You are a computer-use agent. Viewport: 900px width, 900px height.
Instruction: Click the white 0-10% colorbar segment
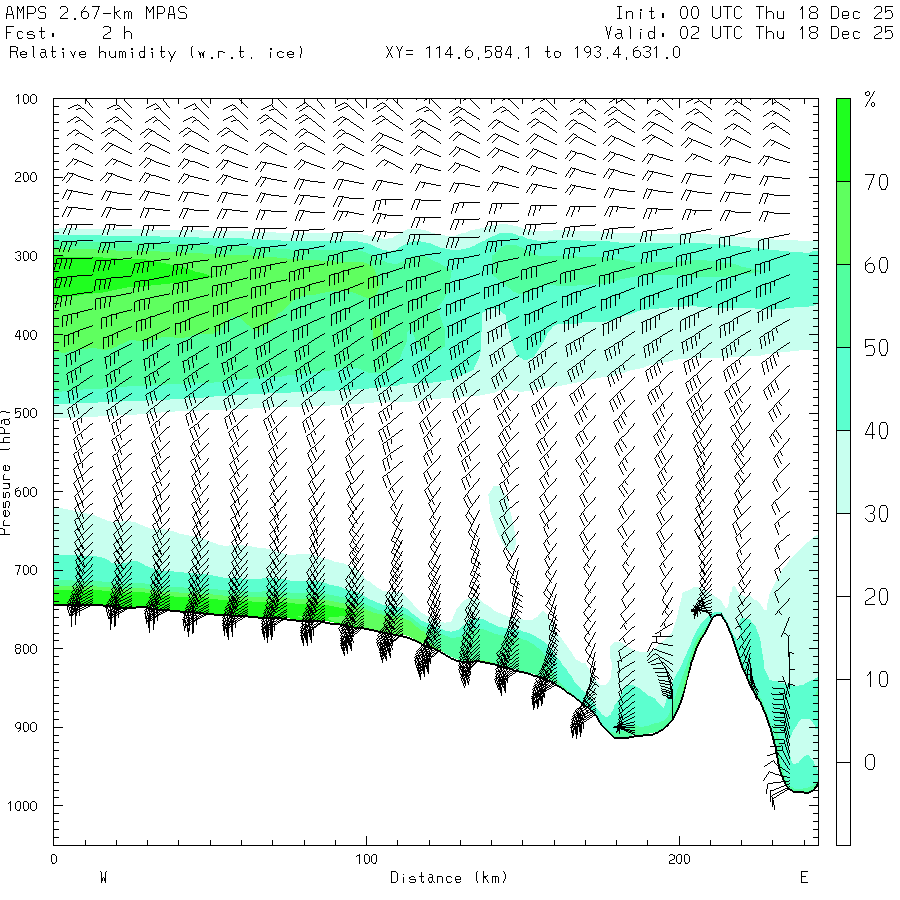pos(843,721)
